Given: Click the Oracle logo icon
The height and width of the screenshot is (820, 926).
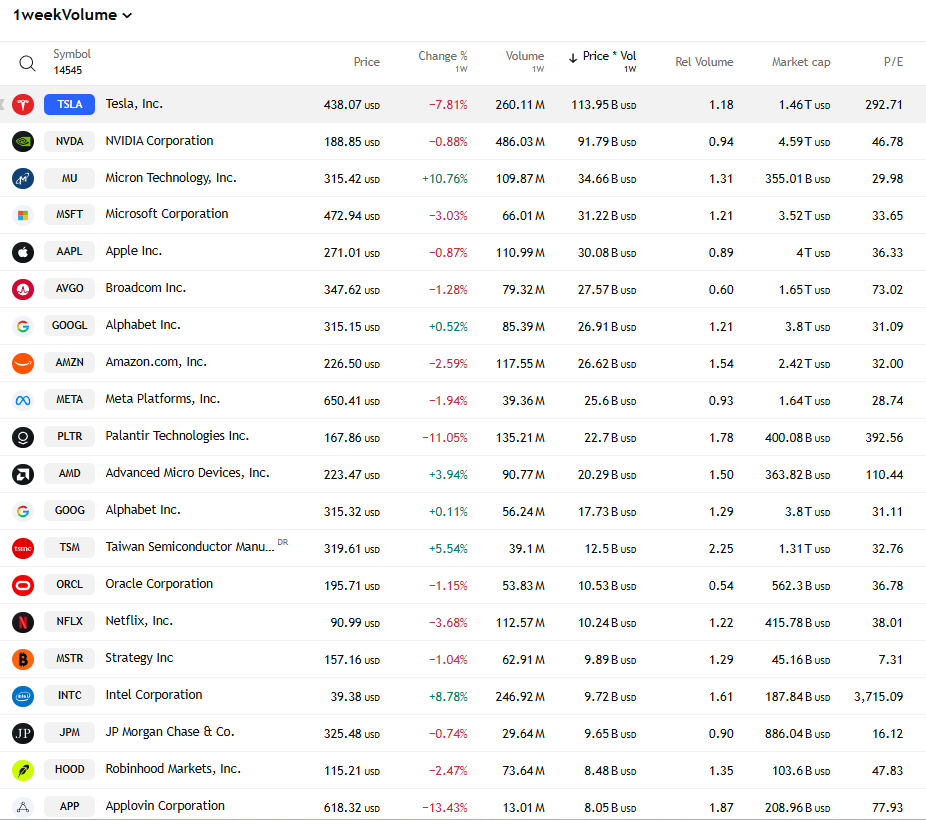Looking at the screenshot, I should [23, 586].
